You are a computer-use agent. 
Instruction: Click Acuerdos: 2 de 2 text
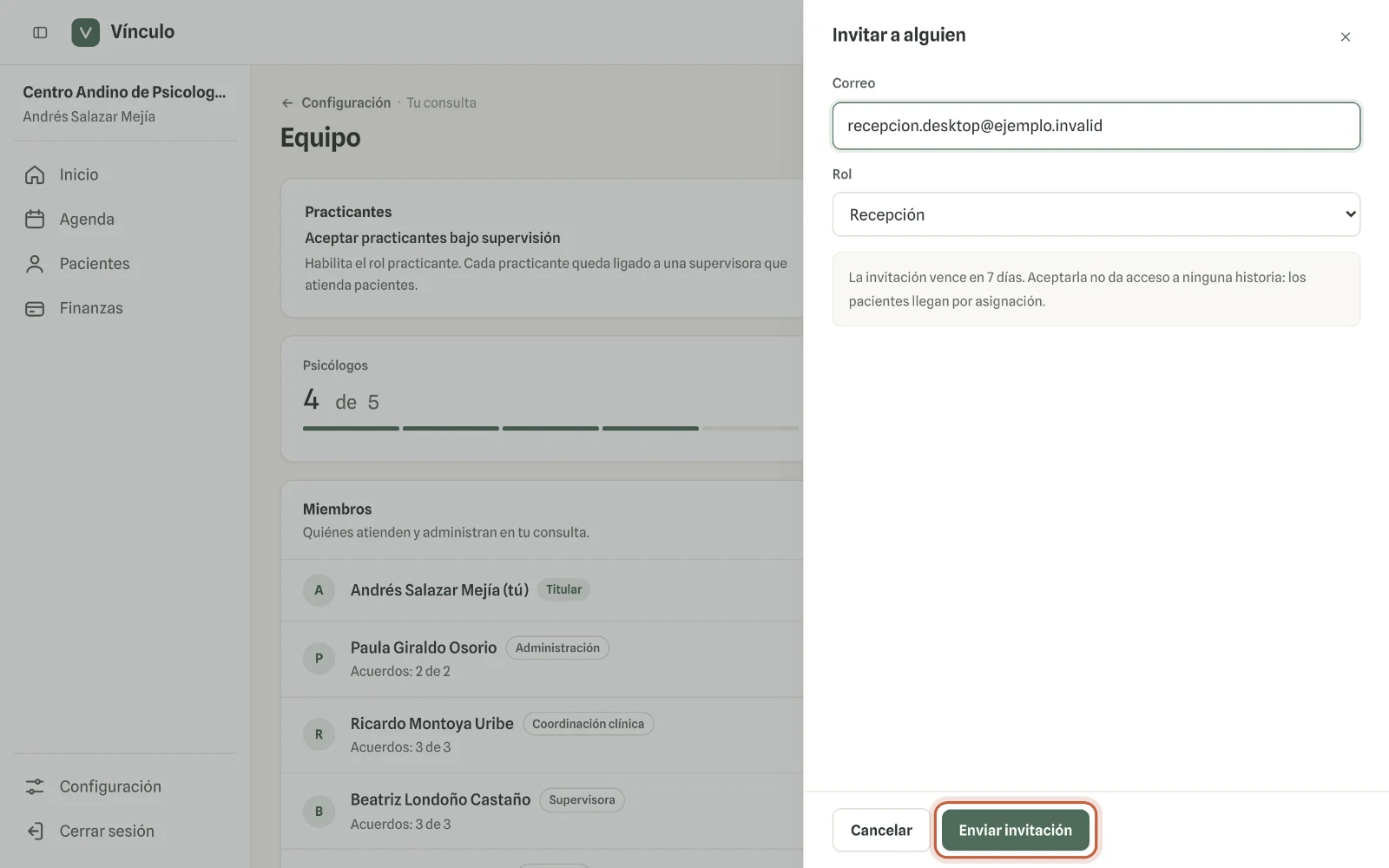click(400, 671)
